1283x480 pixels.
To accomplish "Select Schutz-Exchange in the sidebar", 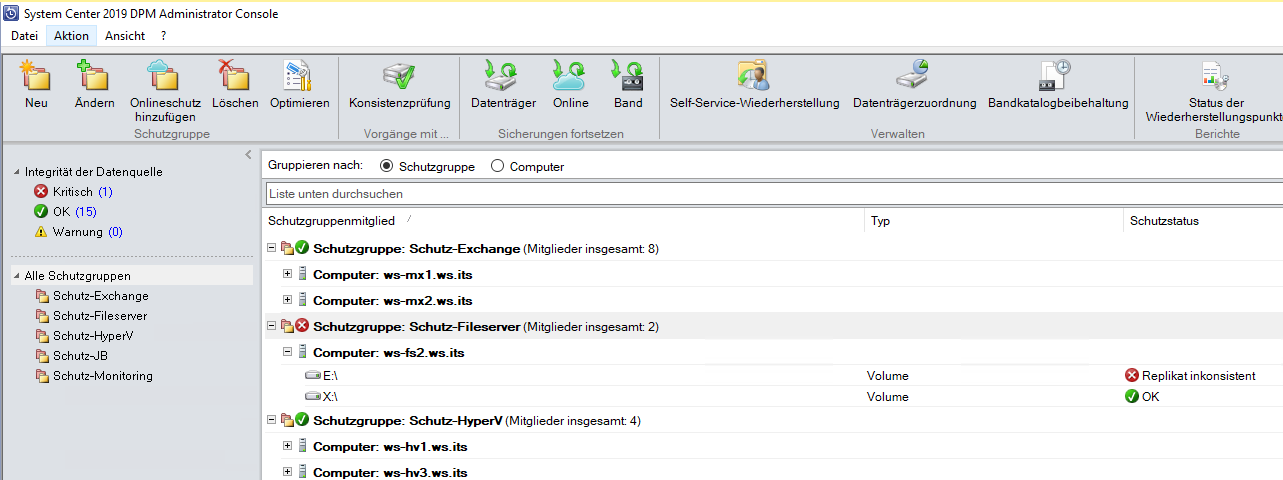I will (101, 296).
